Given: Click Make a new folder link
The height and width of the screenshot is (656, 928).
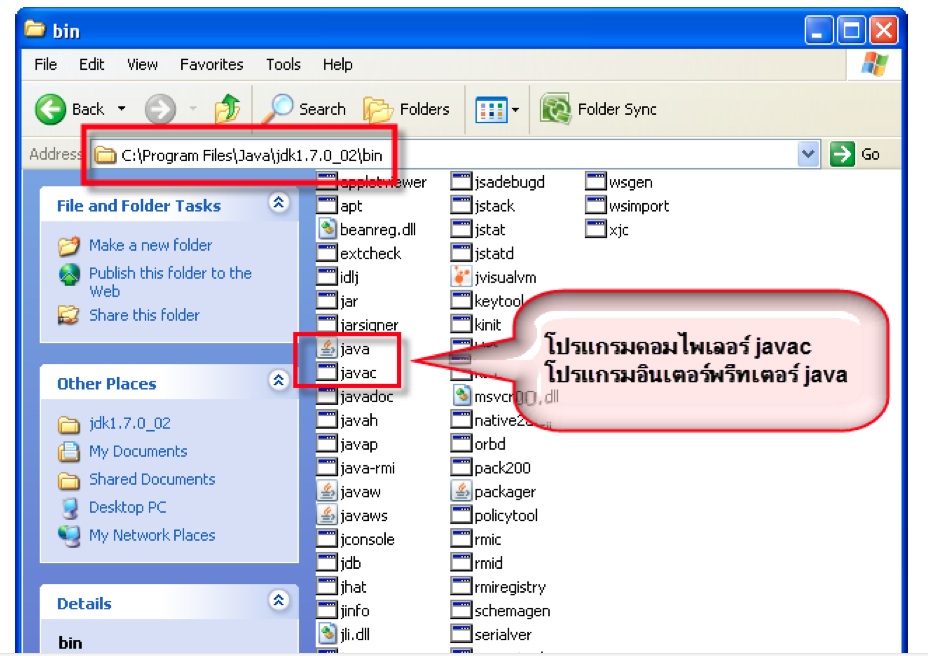Looking at the screenshot, I should click(150, 245).
